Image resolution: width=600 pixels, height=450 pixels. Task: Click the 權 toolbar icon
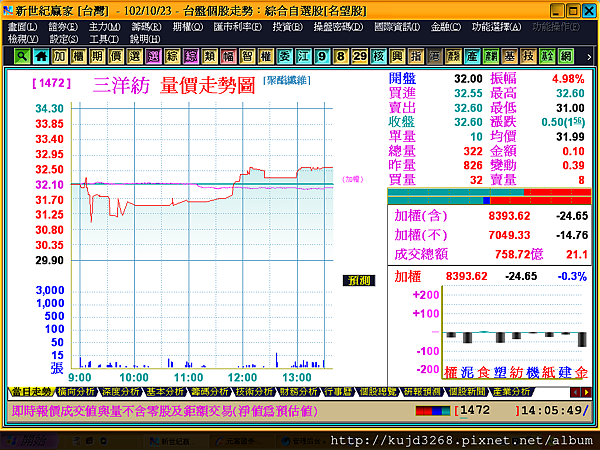tap(266, 57)
